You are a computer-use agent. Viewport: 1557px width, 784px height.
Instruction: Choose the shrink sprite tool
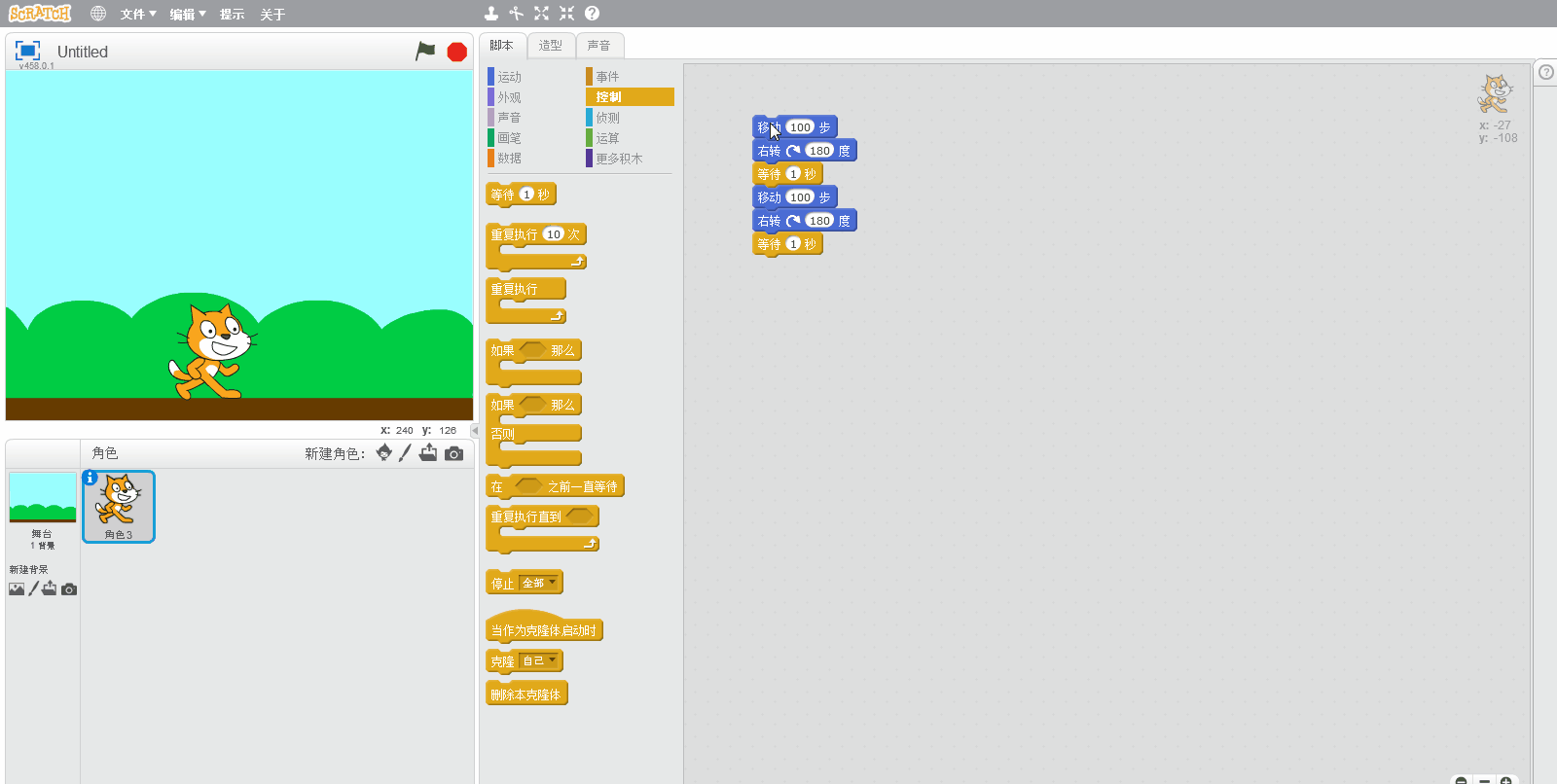[x=566, y=14]
